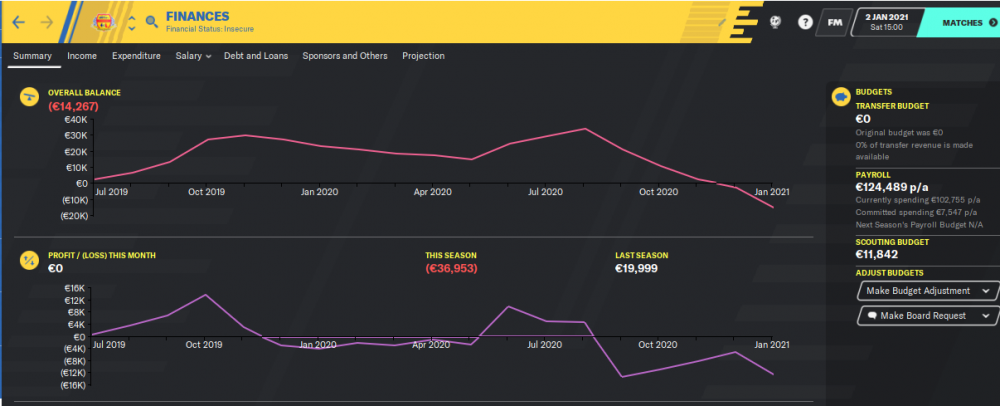The image size is (1000, 406).
Task: Click the help question mark icon
Action: [805, 22]
